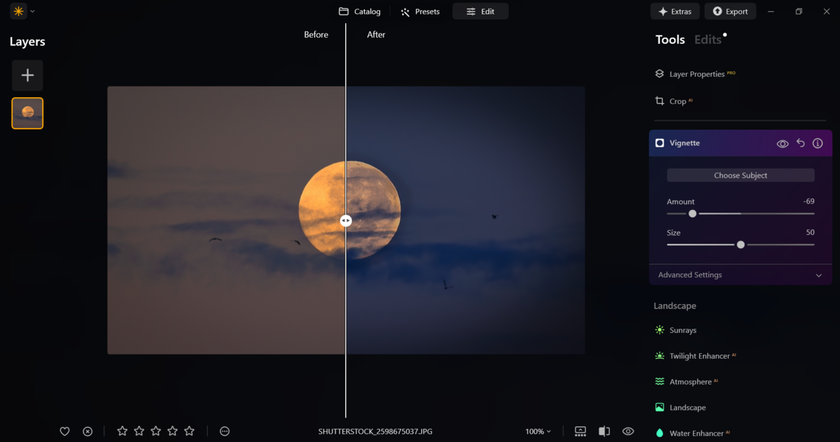Toggle before/after compare mode
This screenshot has height=442, width=840.
[x=604, y=431]
